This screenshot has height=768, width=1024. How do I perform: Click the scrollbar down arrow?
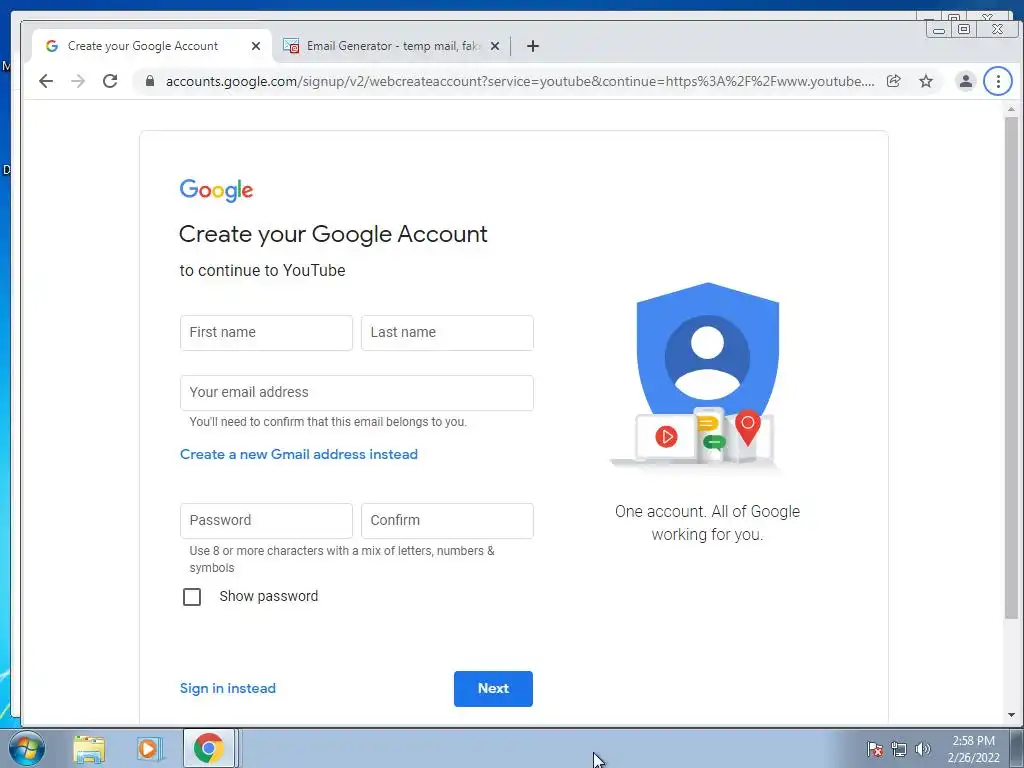pyautogui.click(x=1011, y=715)
